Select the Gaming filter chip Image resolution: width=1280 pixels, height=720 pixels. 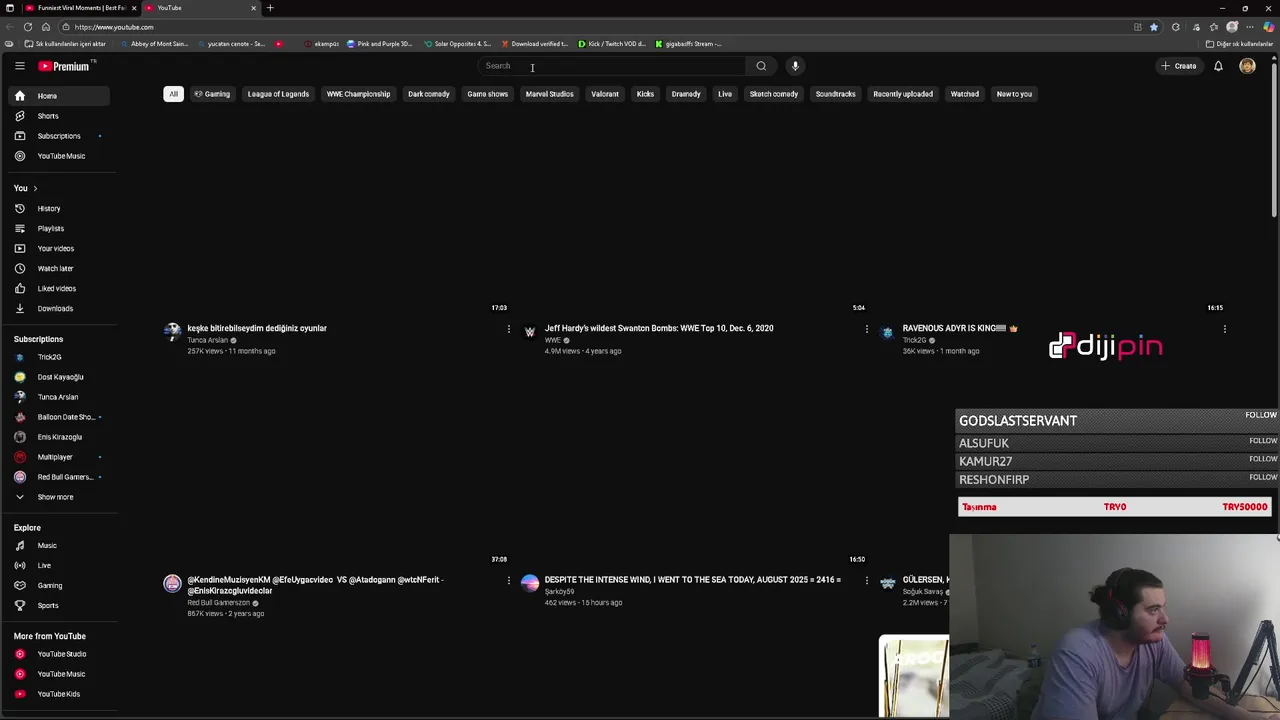[212, 94]
